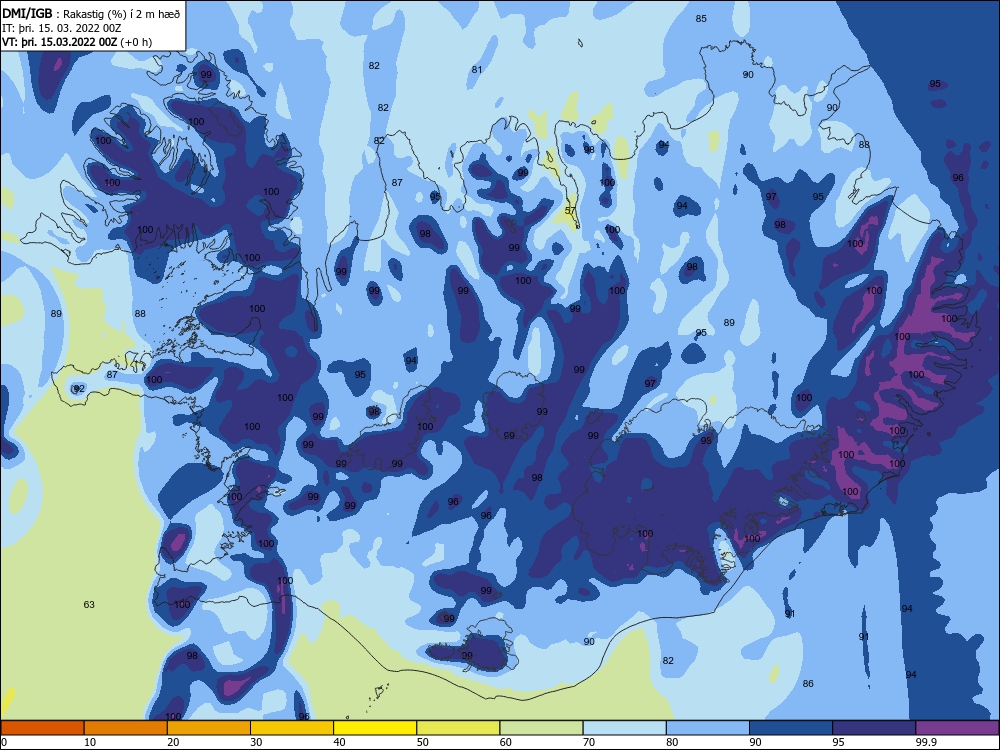Click the map humidity value '86'
The height and width of the screenshot is (750, 1000).
pyautogui.click(x=808, y=683)
